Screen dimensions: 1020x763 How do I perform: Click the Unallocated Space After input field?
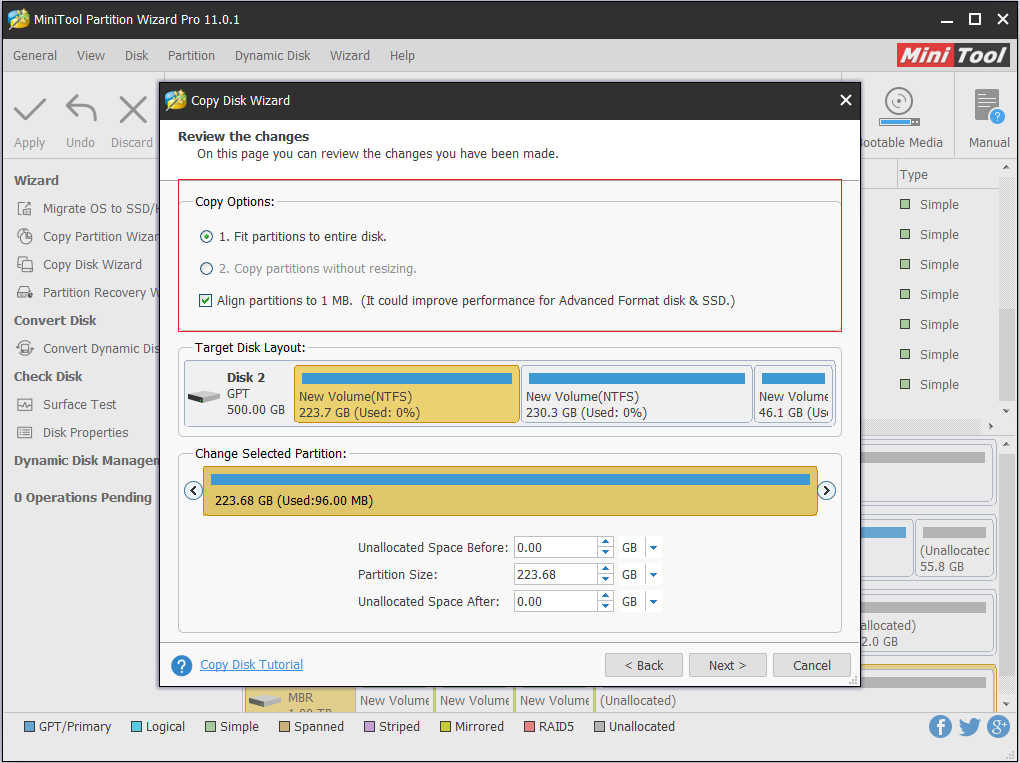[556, 602]
